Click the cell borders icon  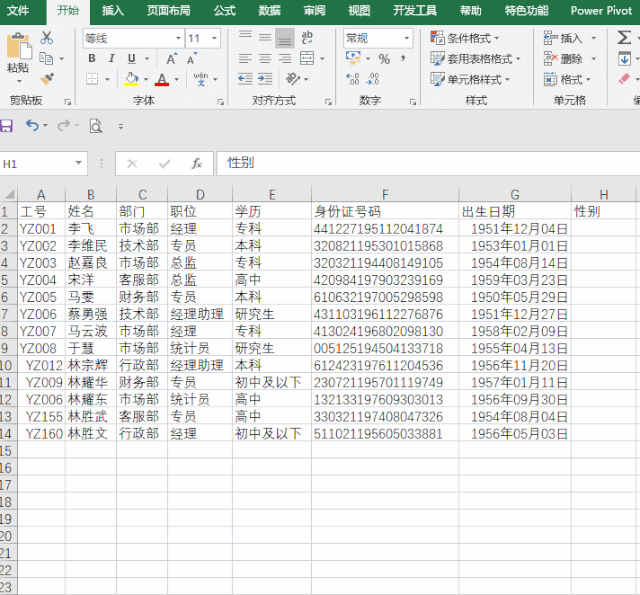(92, 79)
